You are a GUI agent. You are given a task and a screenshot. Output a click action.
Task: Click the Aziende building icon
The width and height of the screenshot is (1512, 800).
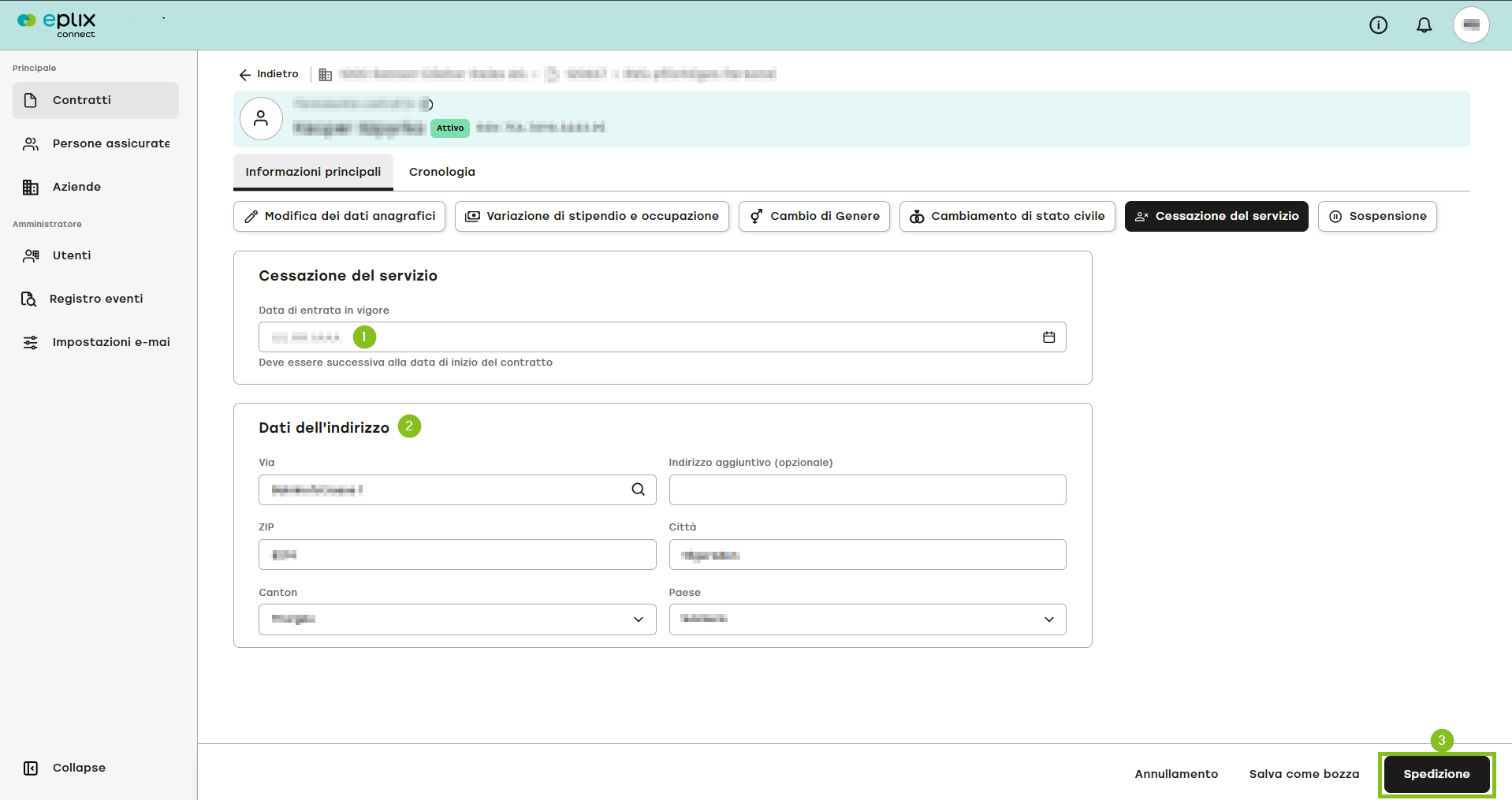(31, 187)
